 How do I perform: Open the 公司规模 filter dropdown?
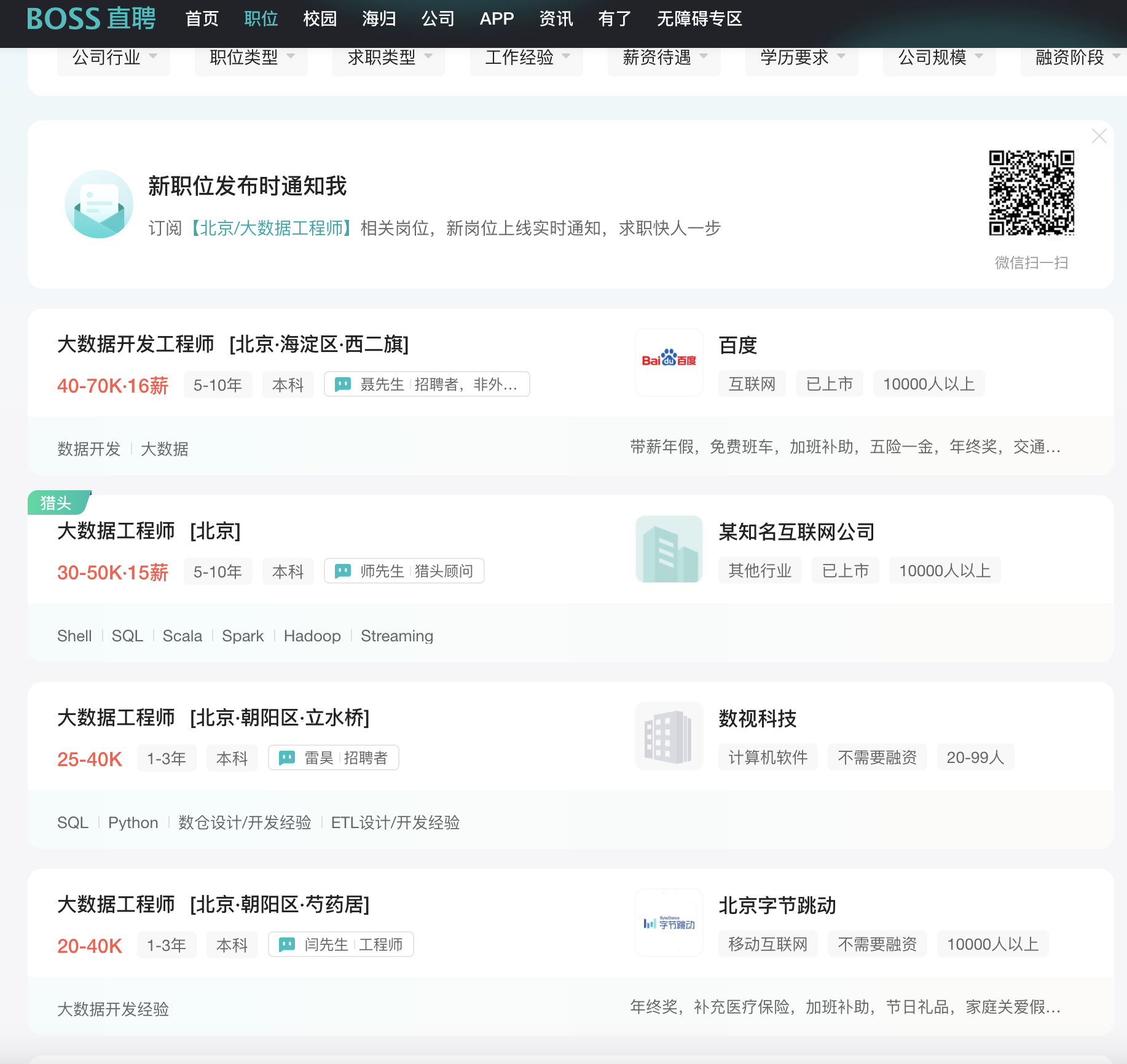point(940,58)
